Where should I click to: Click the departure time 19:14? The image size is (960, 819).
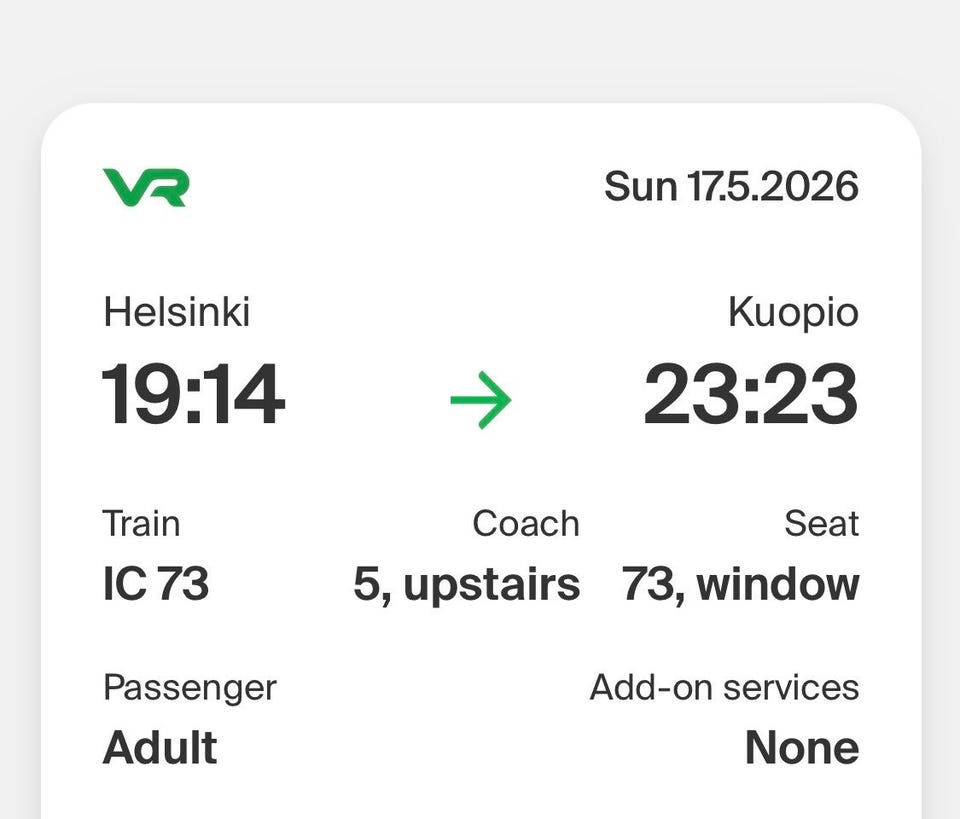coord(193,396)
